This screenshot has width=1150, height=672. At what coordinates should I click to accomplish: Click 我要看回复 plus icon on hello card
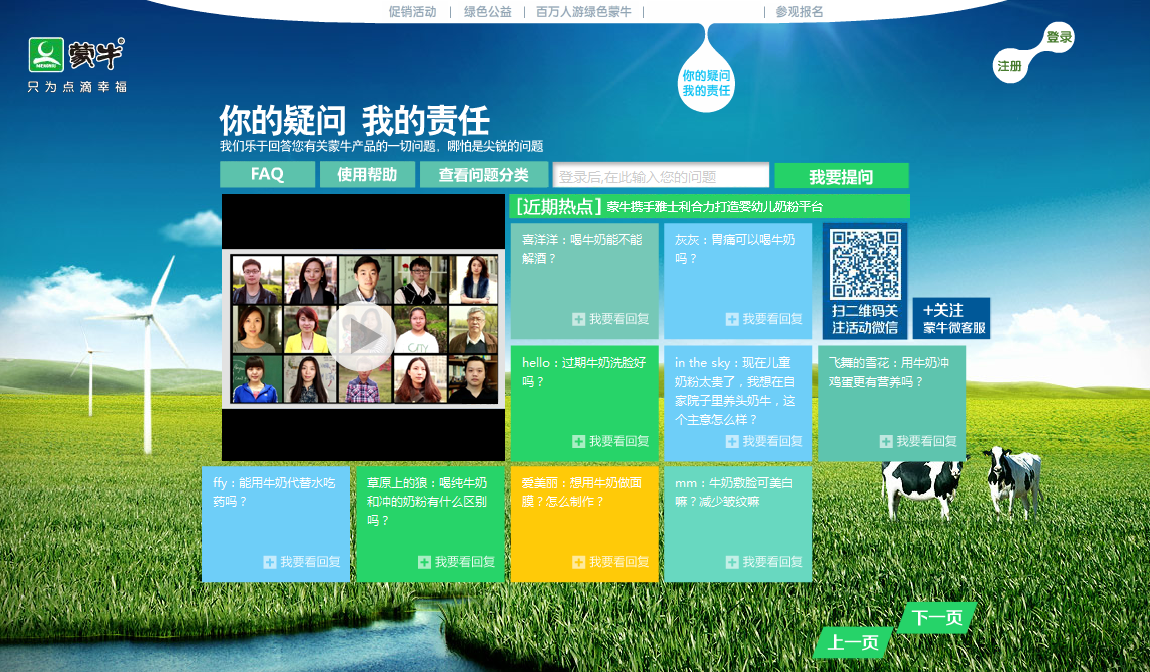pos(579,441)
